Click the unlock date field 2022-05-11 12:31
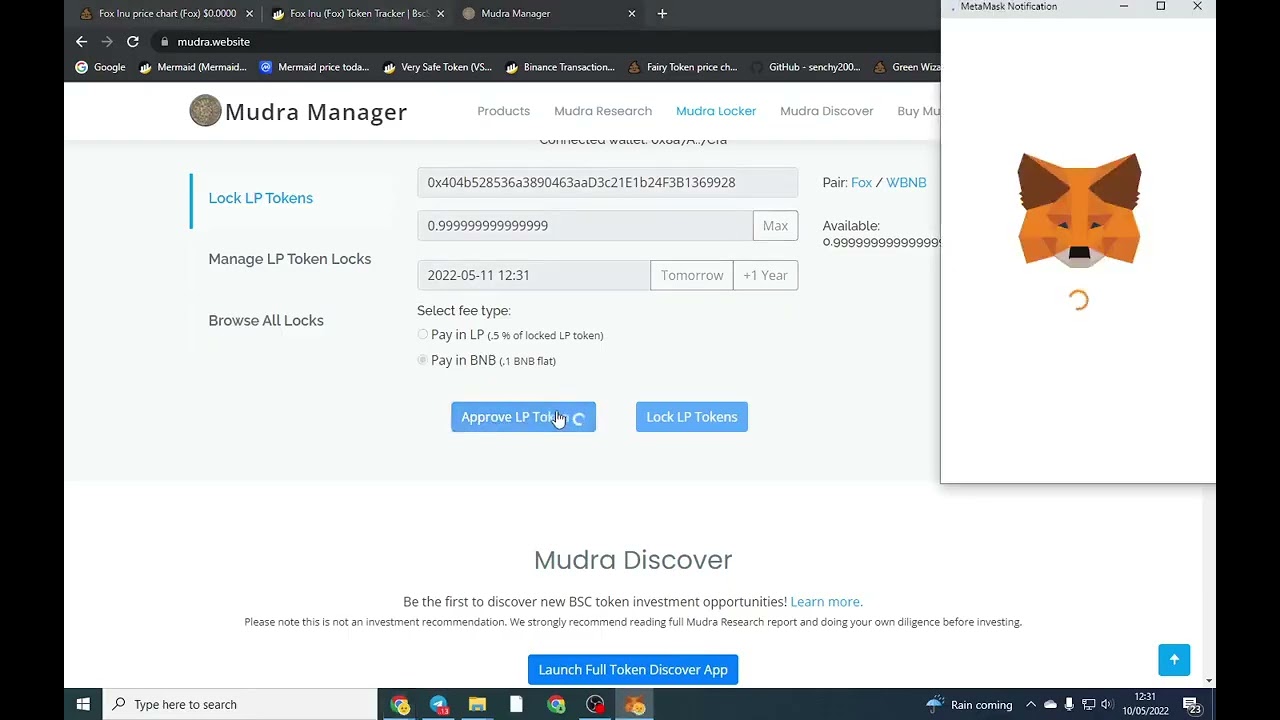Viewport: 1280px width, 720px height. 534,275
